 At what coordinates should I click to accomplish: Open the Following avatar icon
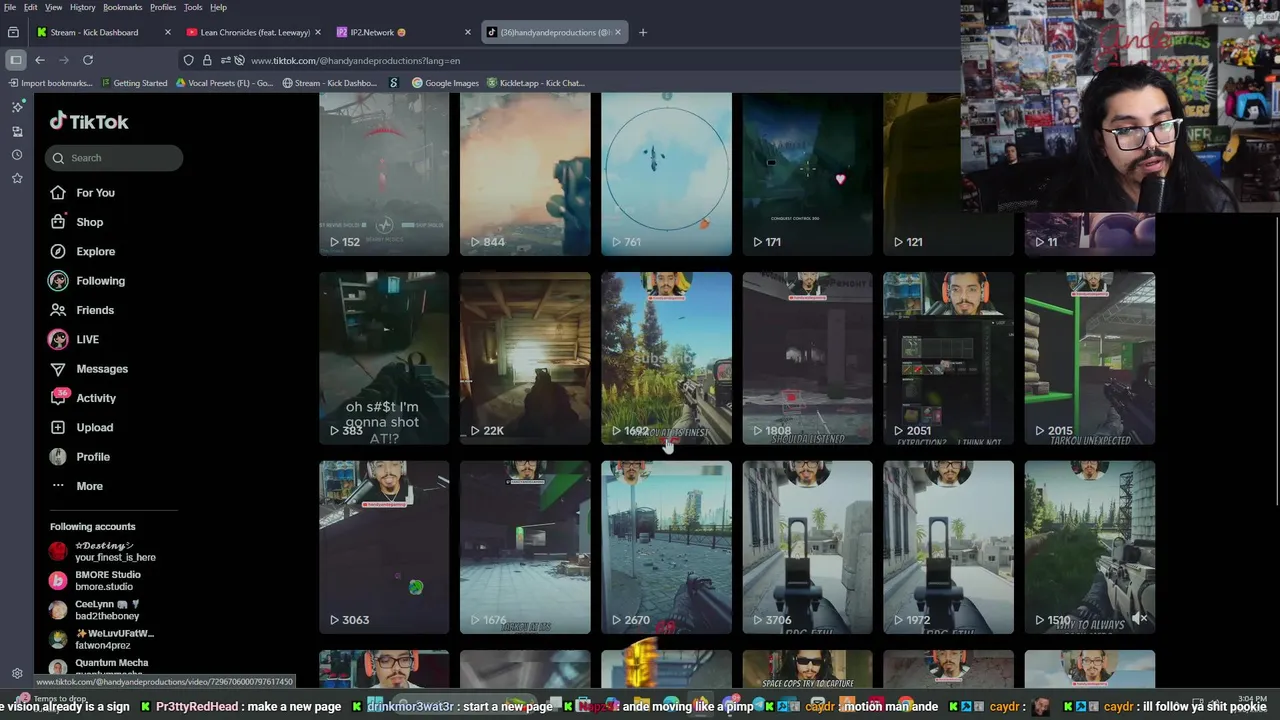[x=58, y=281]
